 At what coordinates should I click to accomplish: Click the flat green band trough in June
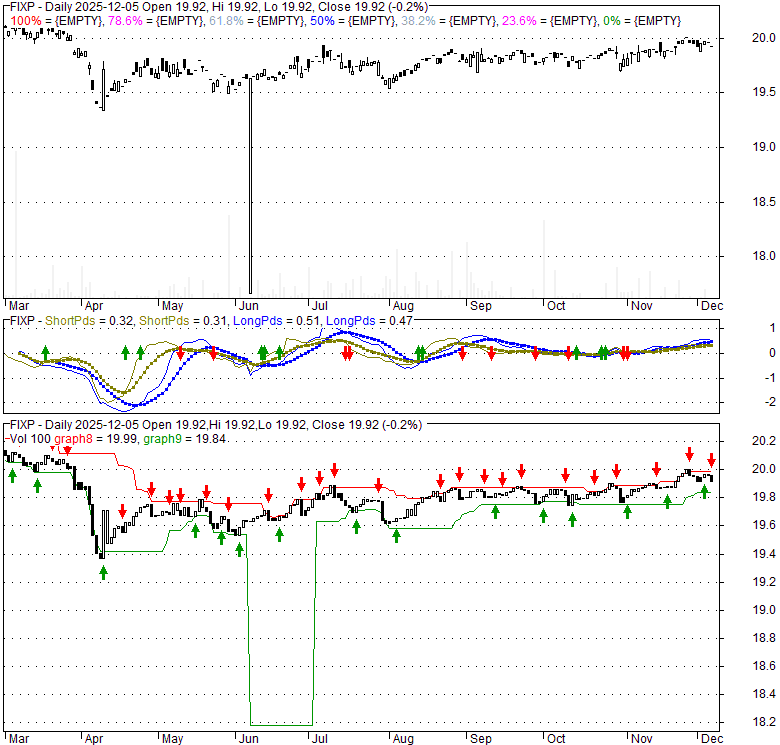pyautogui.click(x=280, y=724)
